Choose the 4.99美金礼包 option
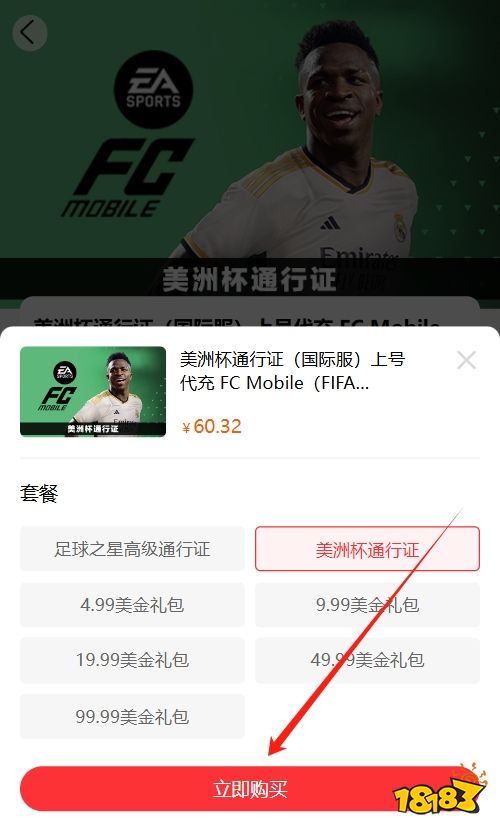500x831 pixels. 132,605
